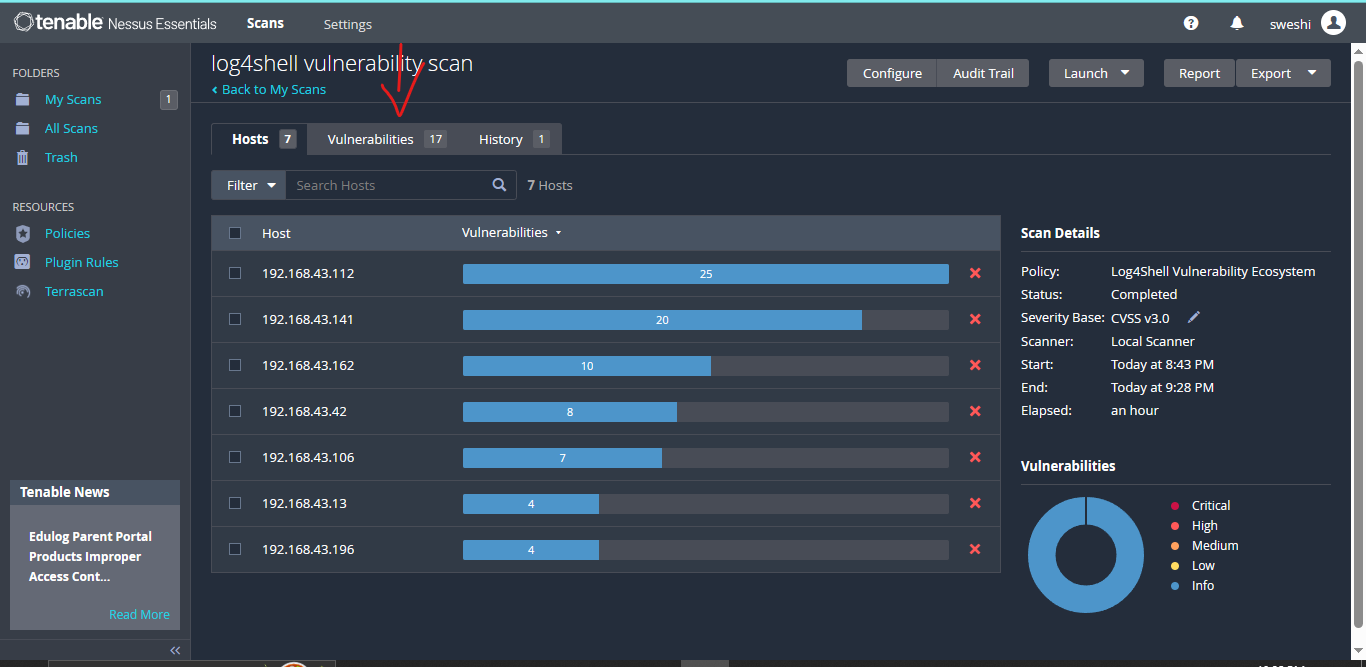The height and width of the screenshot is (667, 1366).
Task: Collapse the sidebar with double chevron icon
Action: pos(175,650)
